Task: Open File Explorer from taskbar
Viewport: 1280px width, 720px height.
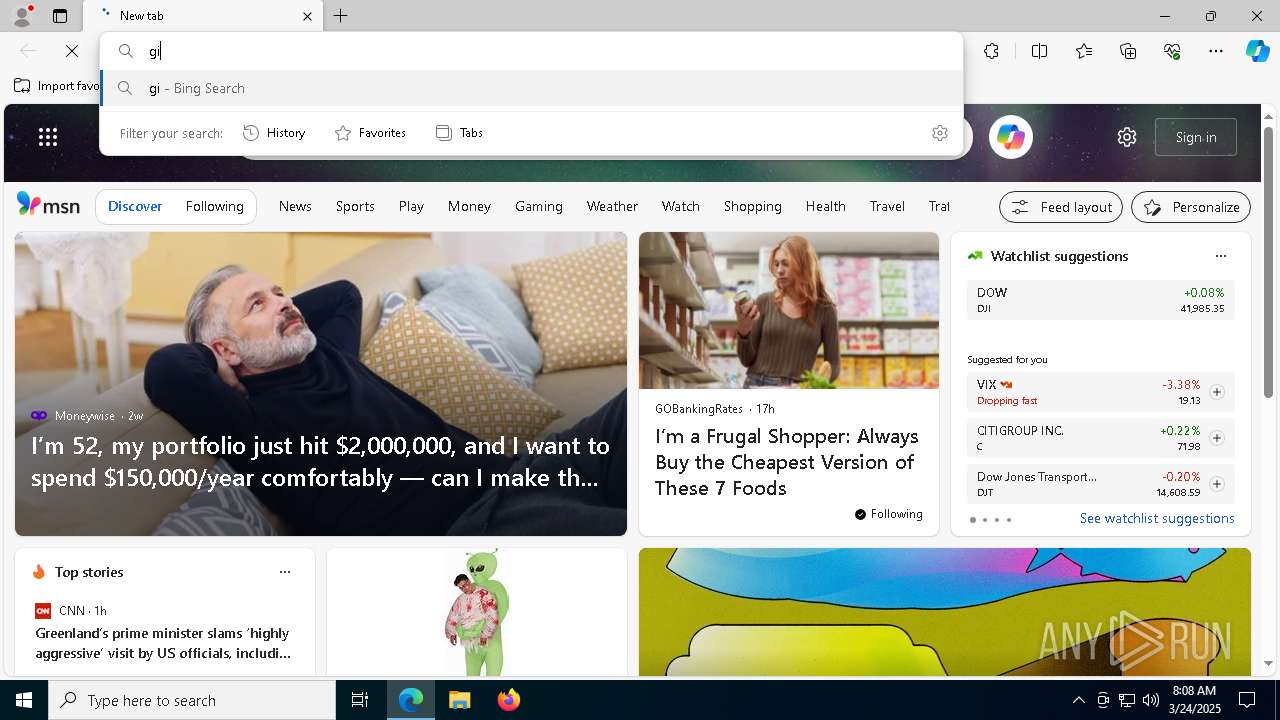Action: click(x=459, y=700)
